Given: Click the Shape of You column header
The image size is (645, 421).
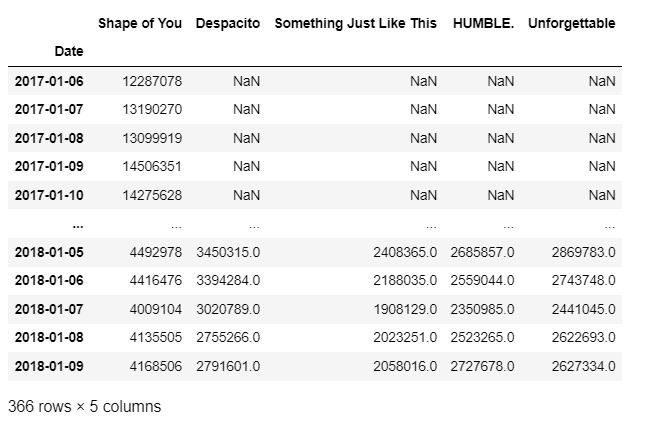Looking at the screenshot, I should (140, 23).
